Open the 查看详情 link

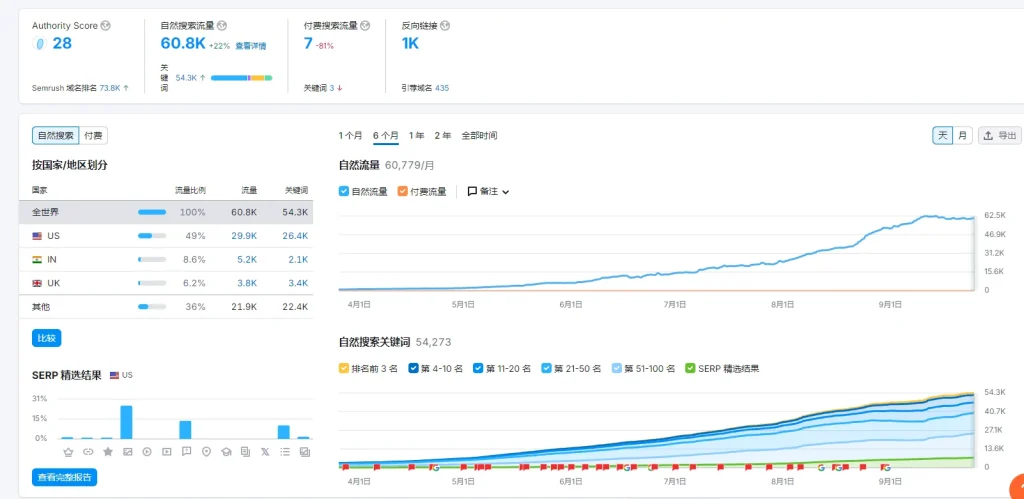[251, 46]
